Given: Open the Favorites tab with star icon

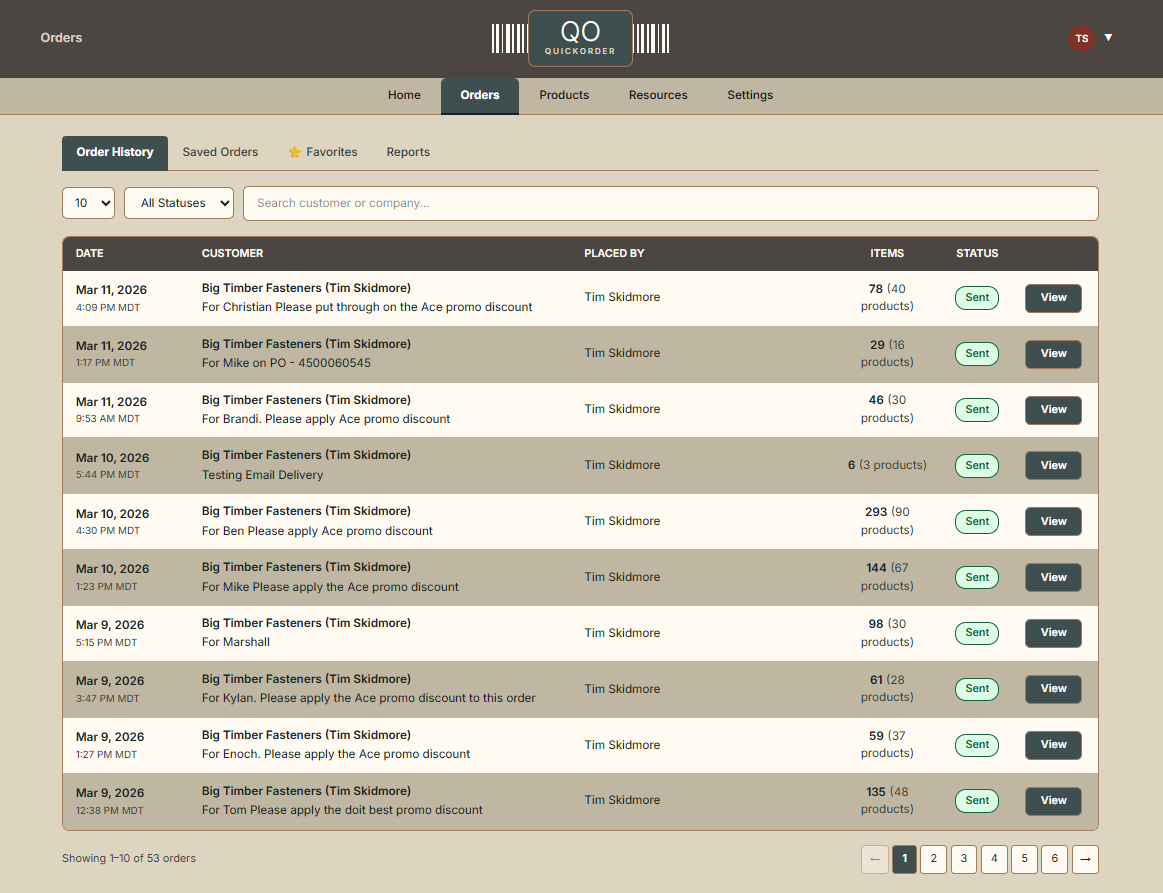Looking at the screenshot, I should [x=322, y=152].
